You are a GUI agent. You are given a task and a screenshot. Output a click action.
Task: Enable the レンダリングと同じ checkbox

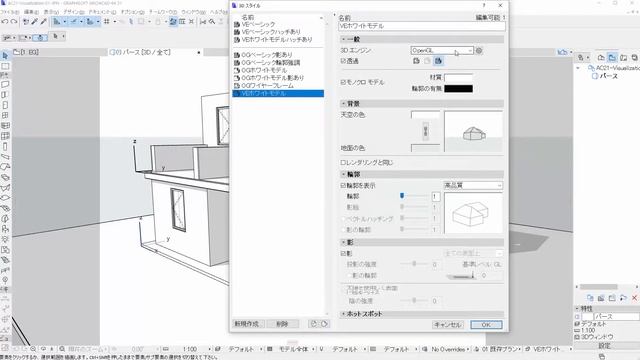[x=343, y=162]
